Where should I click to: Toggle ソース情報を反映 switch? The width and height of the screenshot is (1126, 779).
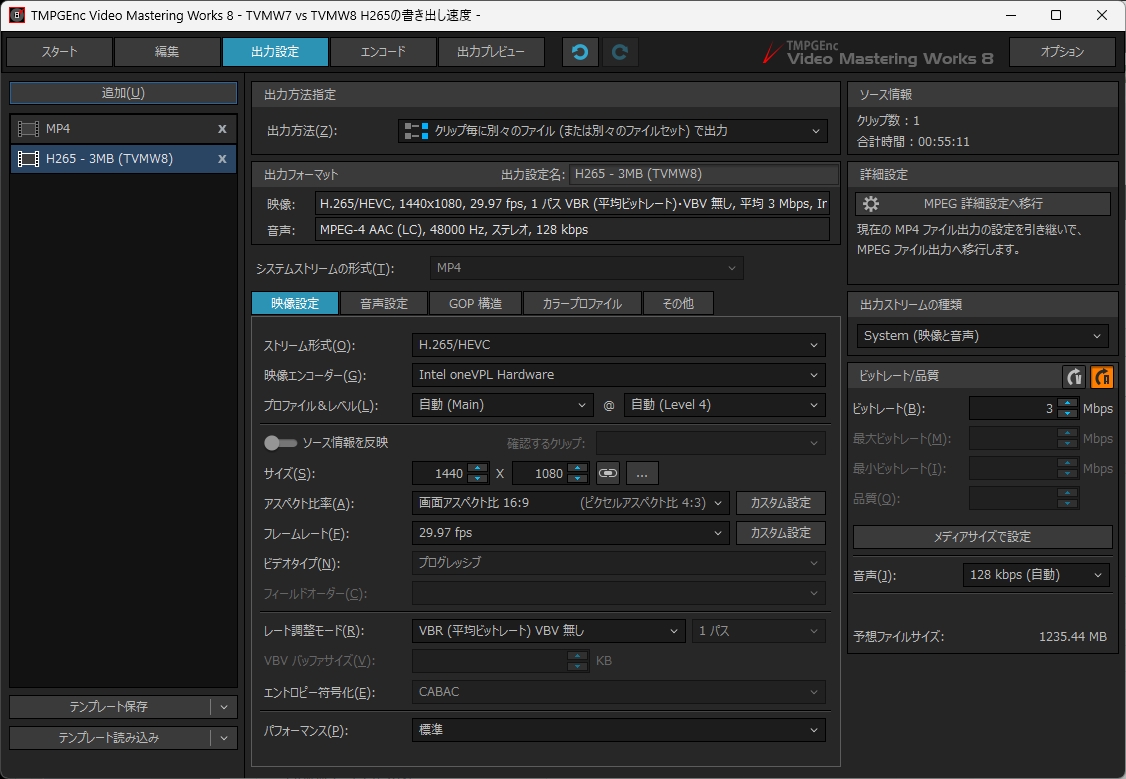point(280,443)
